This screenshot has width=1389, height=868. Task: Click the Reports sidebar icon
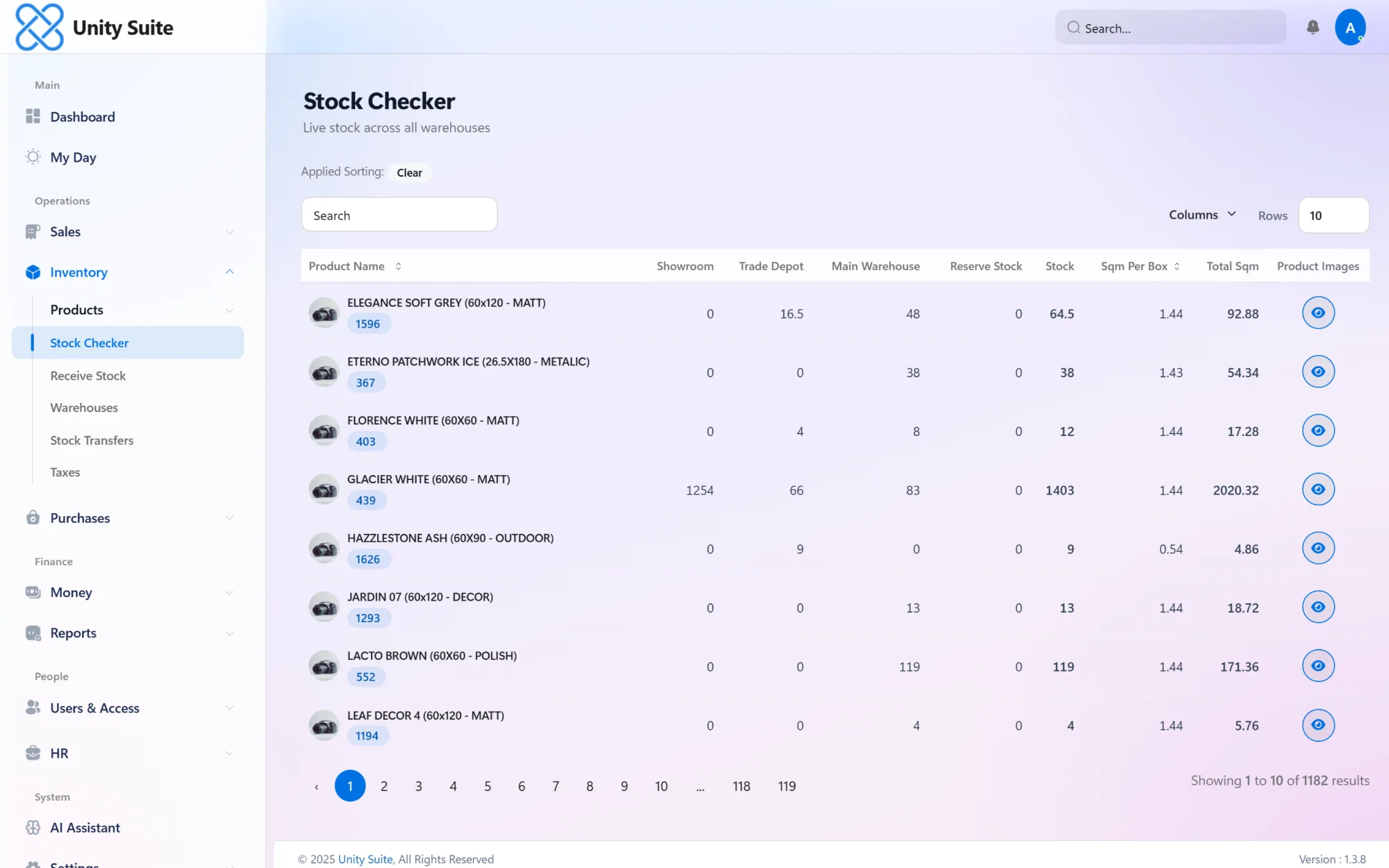(x=33, y=633)
